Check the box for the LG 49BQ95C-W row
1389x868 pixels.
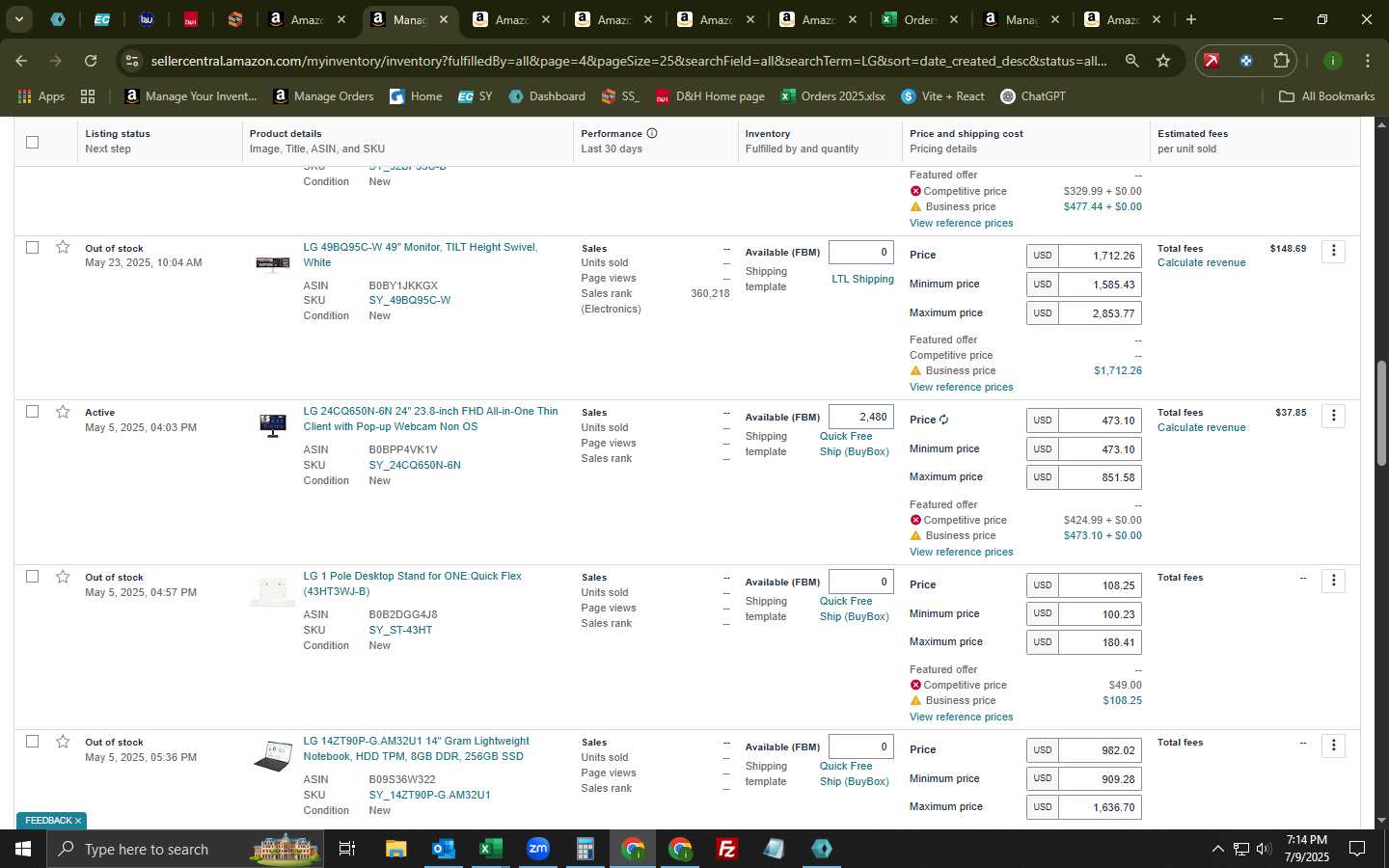pyautogui.click(x=32, y=247)
